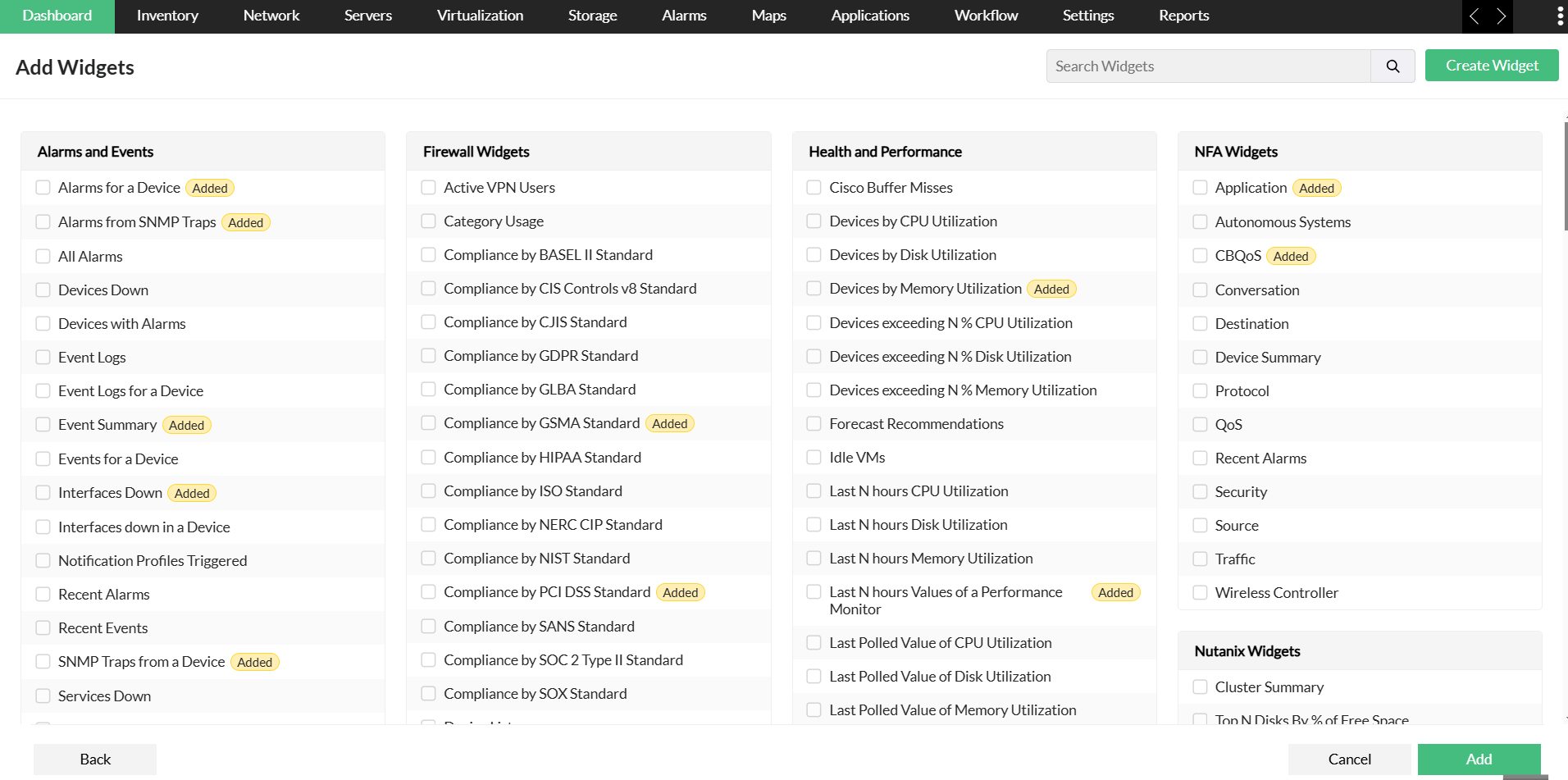Tick the Active VPN Users checkbox
1568x780 pixels.
(428, 188)
